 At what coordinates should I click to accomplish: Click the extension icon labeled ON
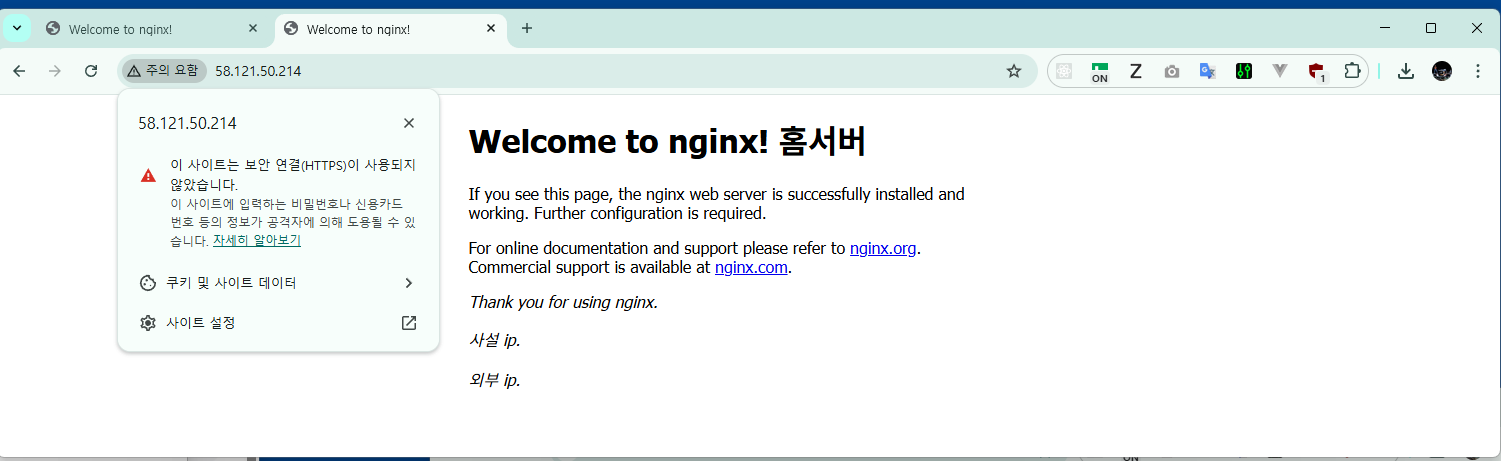pyautogui.click(x=1100, y=71)
